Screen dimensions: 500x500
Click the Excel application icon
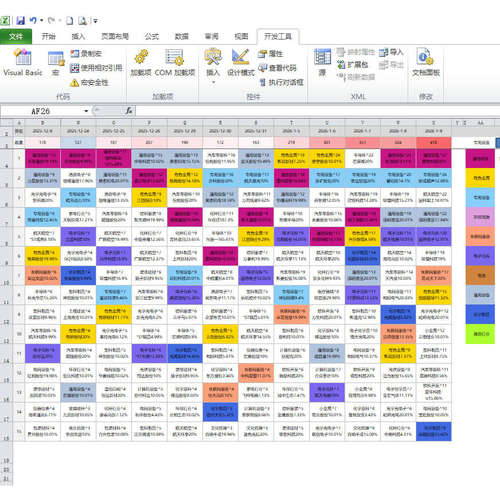point(5,21)
